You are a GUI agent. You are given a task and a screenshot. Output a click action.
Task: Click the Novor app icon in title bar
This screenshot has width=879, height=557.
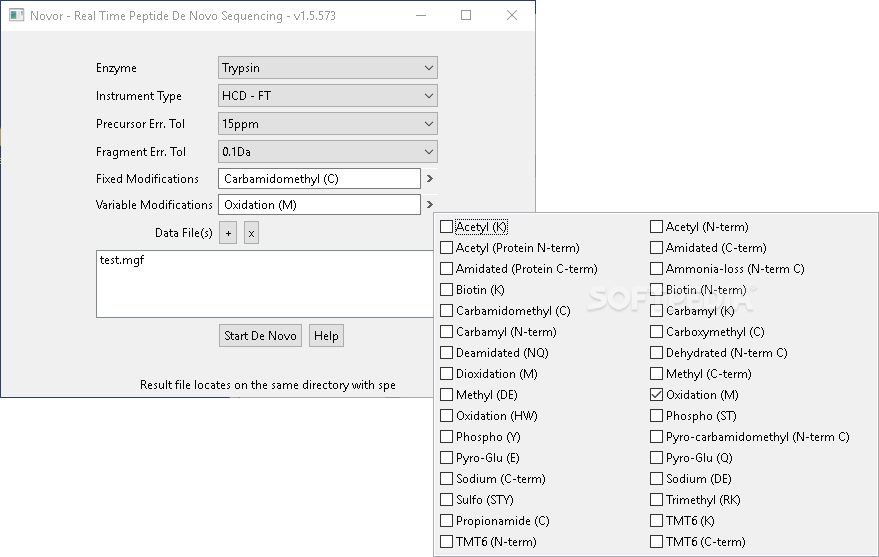click(16, 15)
